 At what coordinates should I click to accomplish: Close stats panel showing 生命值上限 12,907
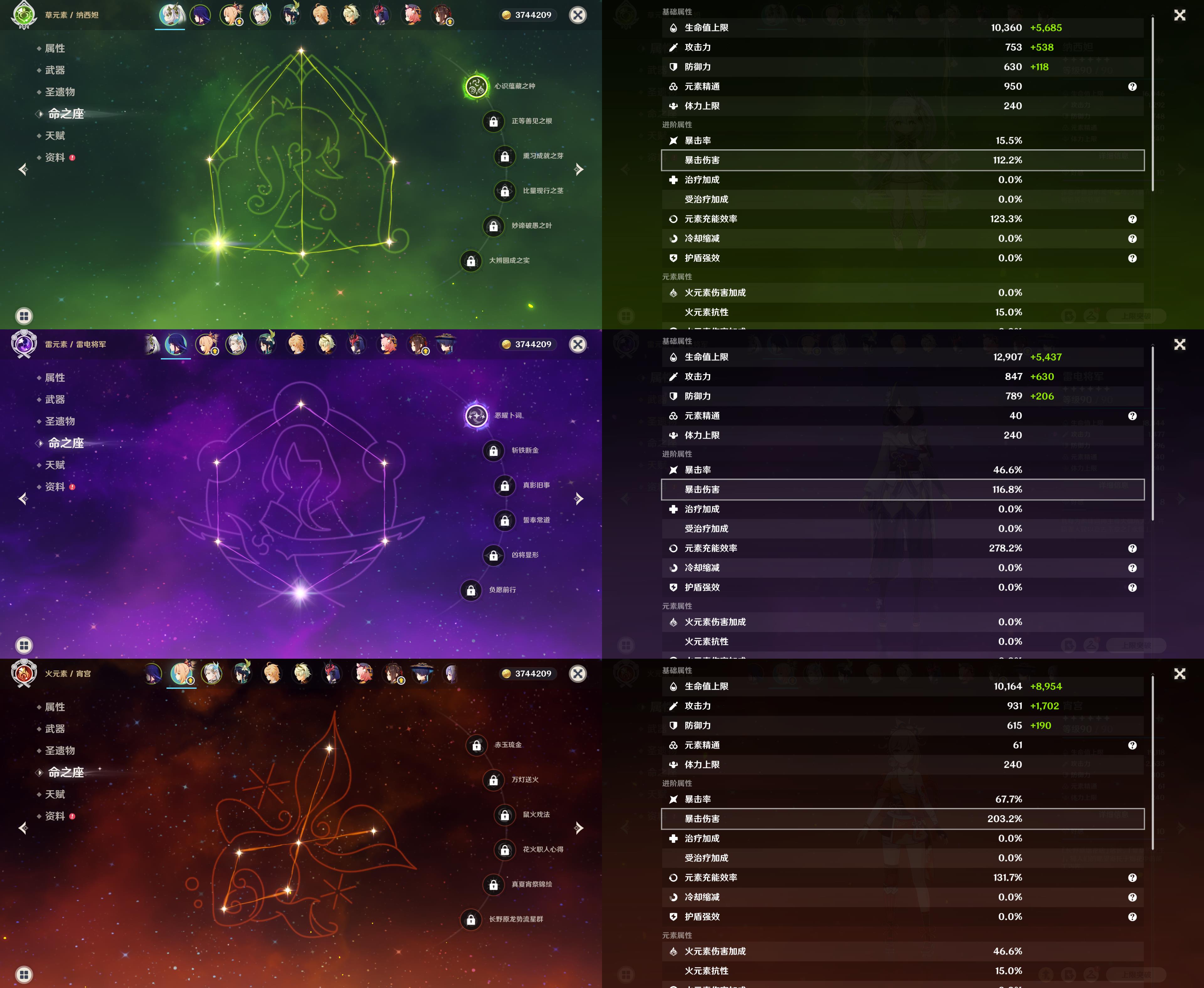1180,344
